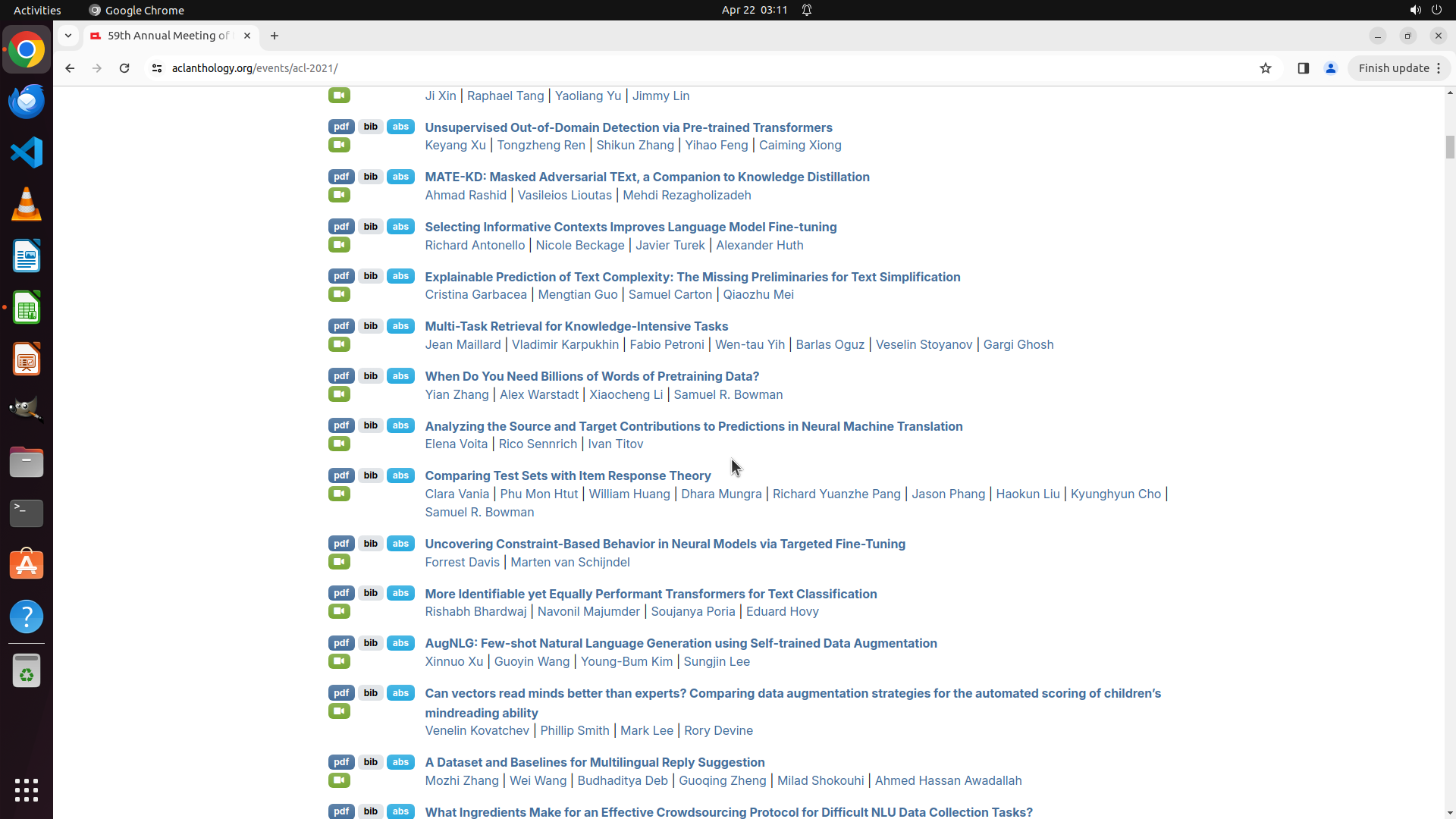View site information icon in address bar
1456x819 pixels.
point(157,68)
